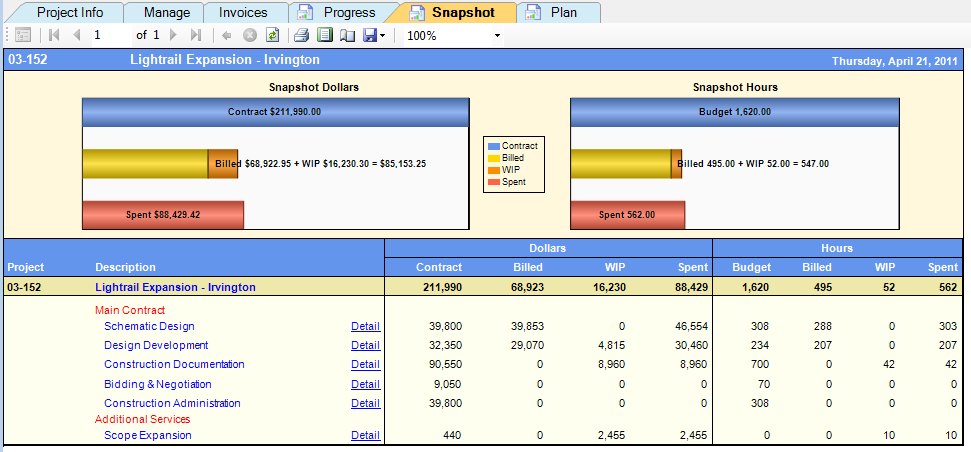Open Detail link for Schematic Design

(365, 326)
